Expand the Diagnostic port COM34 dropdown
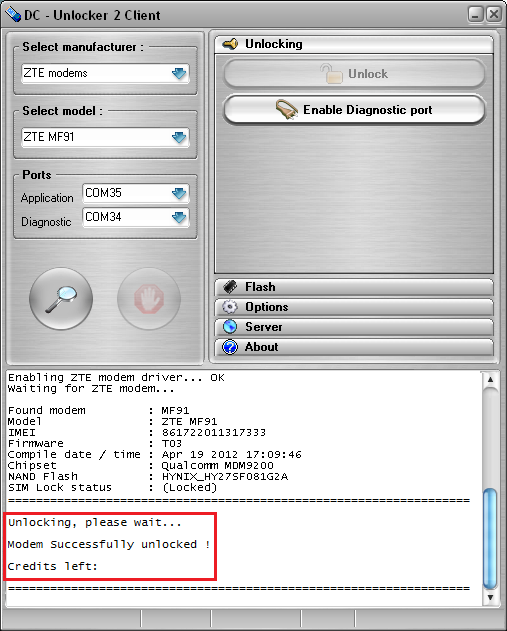This screenshot has width=507, height=631. (179, 217)
